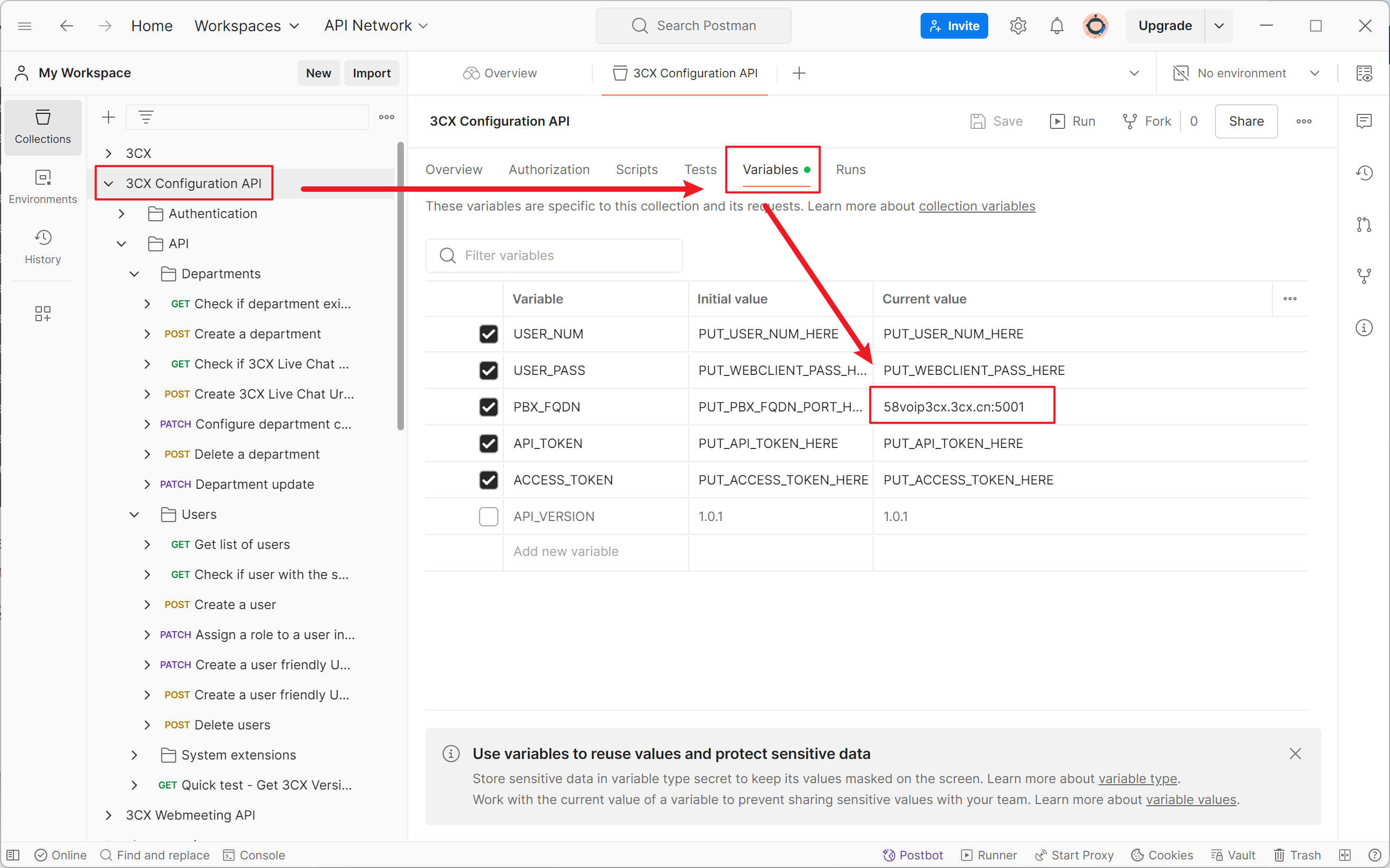Open Vault from status bar
The image size is (1390, 868).
point(1233,855)
